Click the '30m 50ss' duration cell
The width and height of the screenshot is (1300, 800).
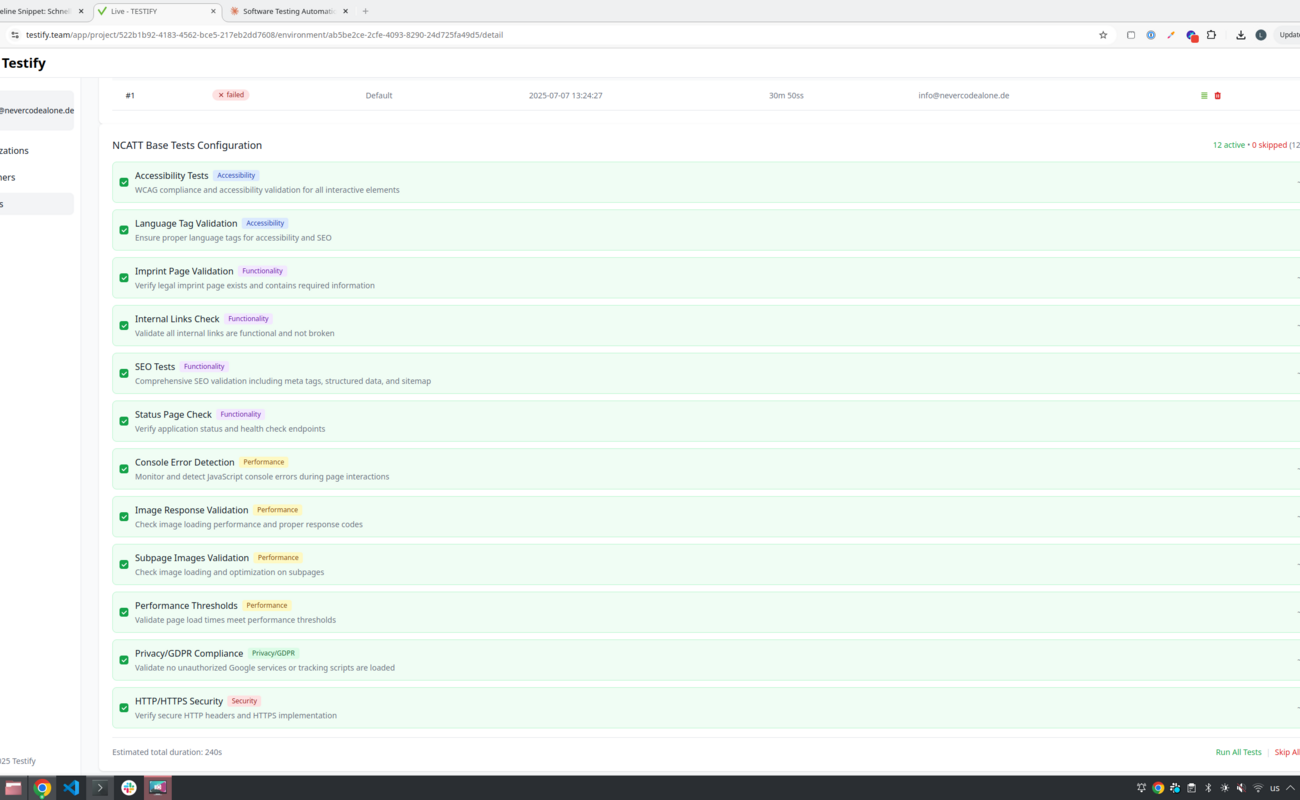[x=786, y=96]
